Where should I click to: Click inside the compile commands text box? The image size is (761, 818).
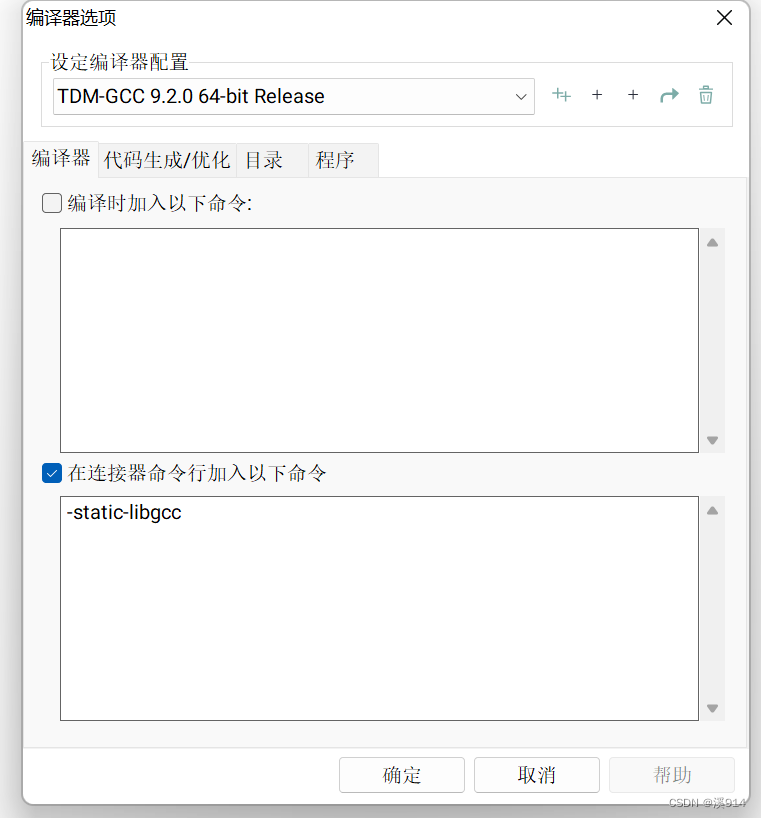pyautogui.click(x=379, y=340)
